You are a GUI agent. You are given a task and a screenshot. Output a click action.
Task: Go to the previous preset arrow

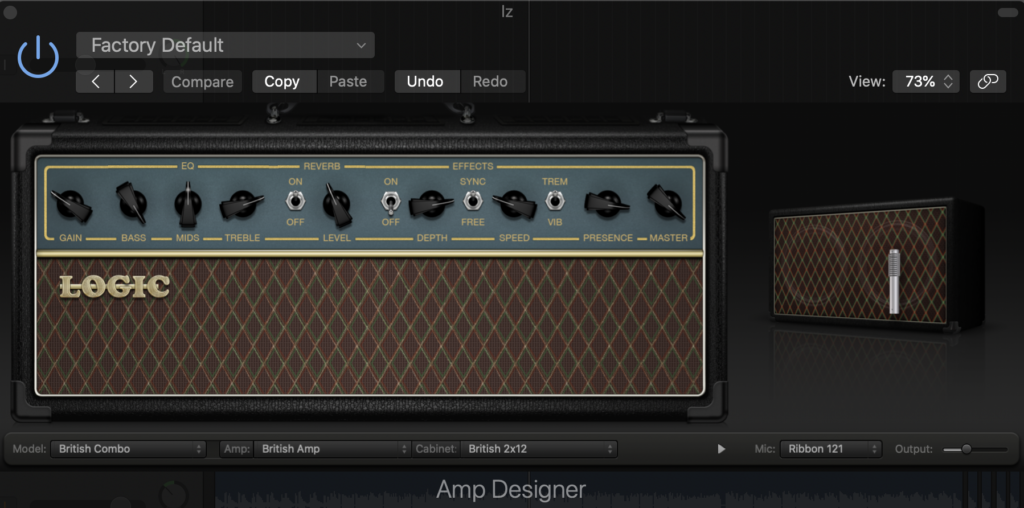(x=95, y=82)
